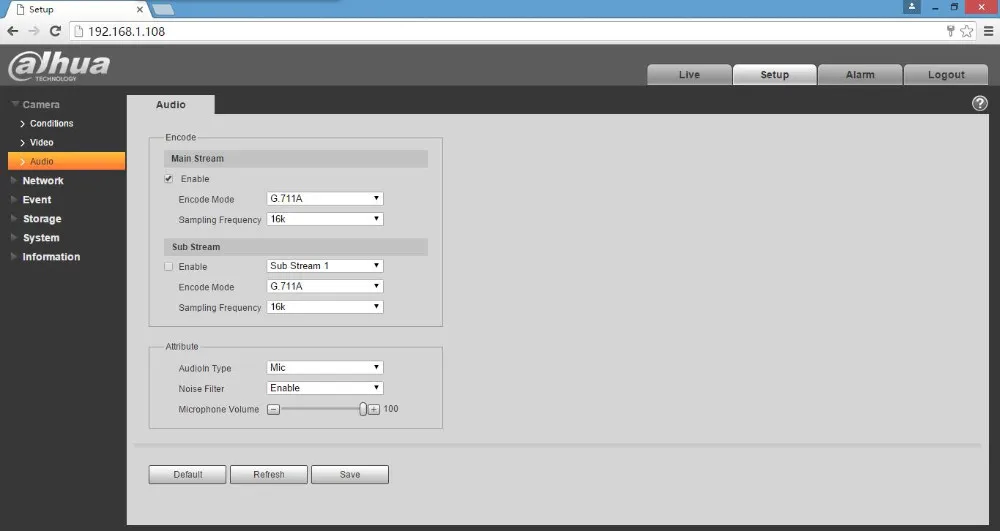Open the Chrome hamburger menu

pos(989,31)
